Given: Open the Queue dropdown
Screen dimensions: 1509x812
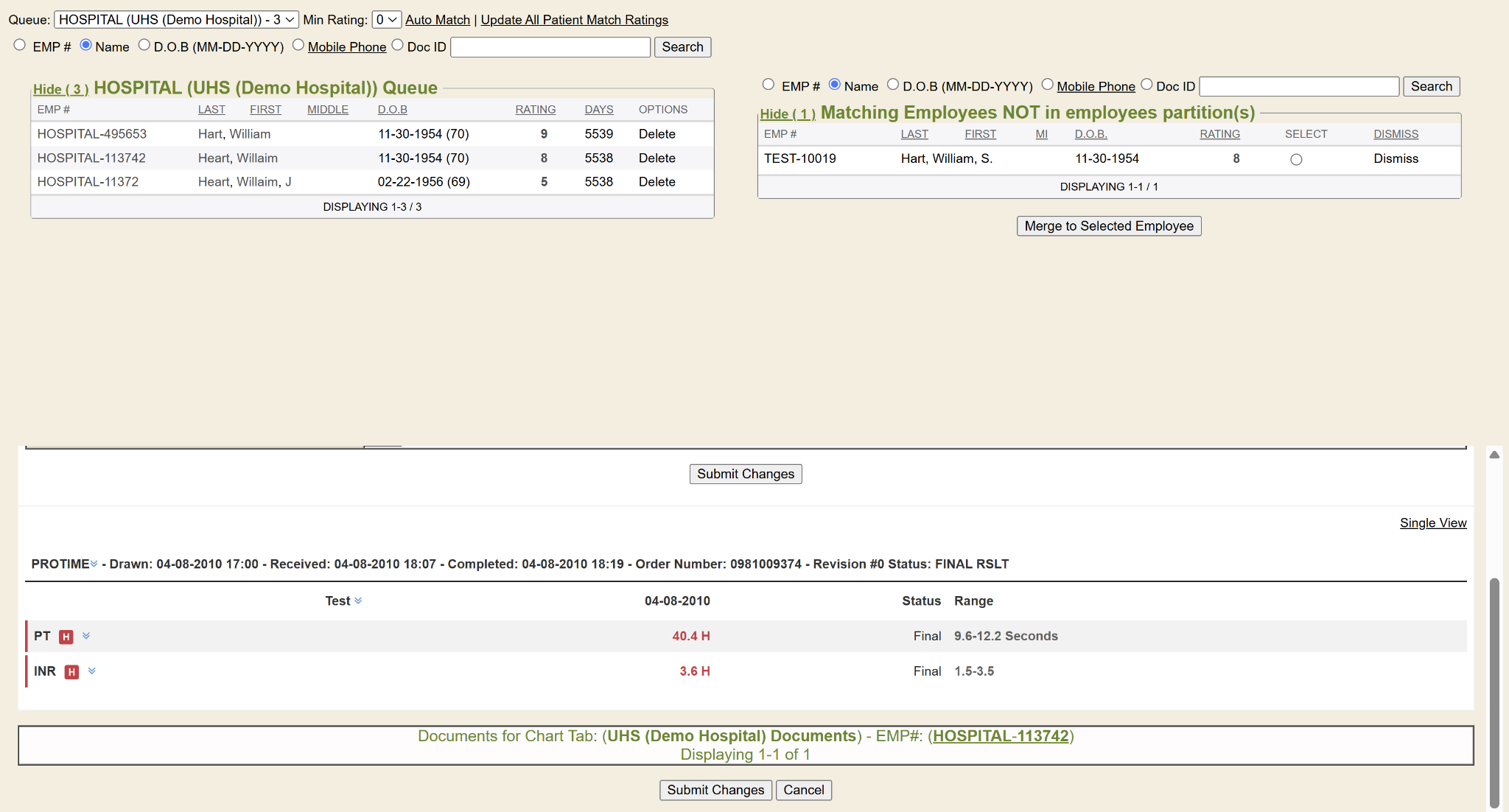Looking at the screenshot, I should [176, 20].
